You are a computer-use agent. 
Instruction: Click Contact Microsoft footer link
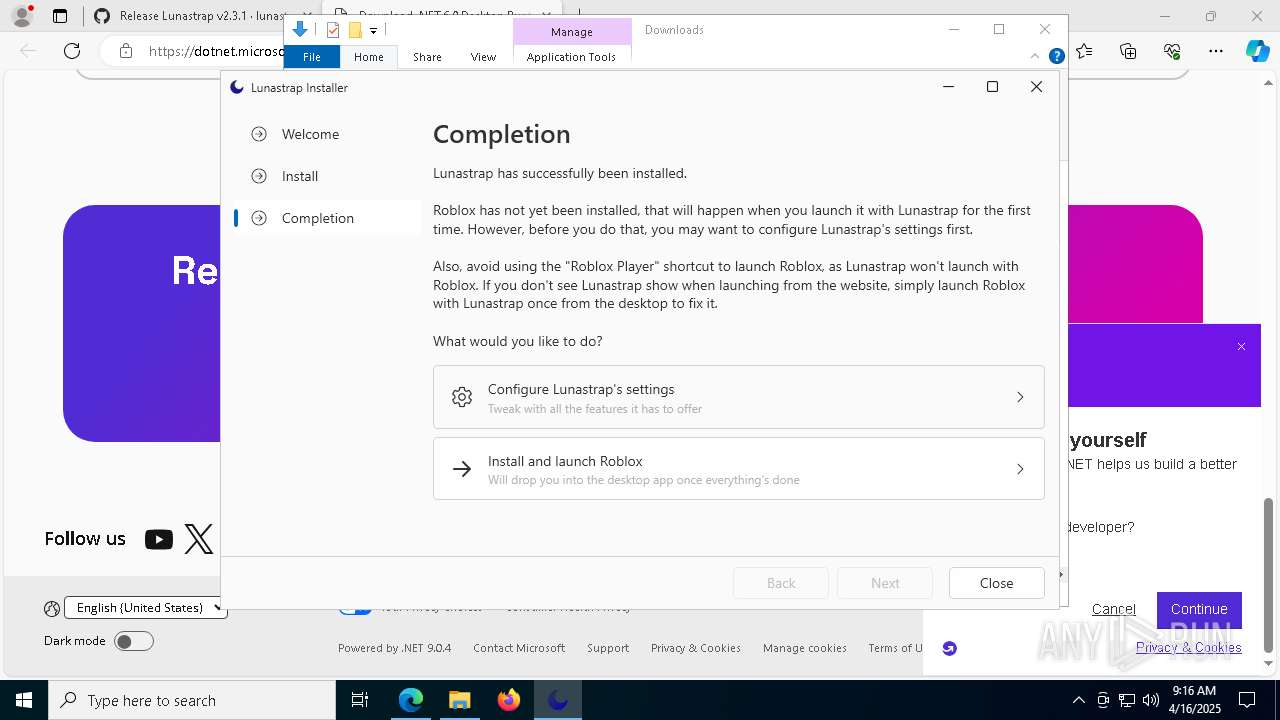tap(519, 648)
